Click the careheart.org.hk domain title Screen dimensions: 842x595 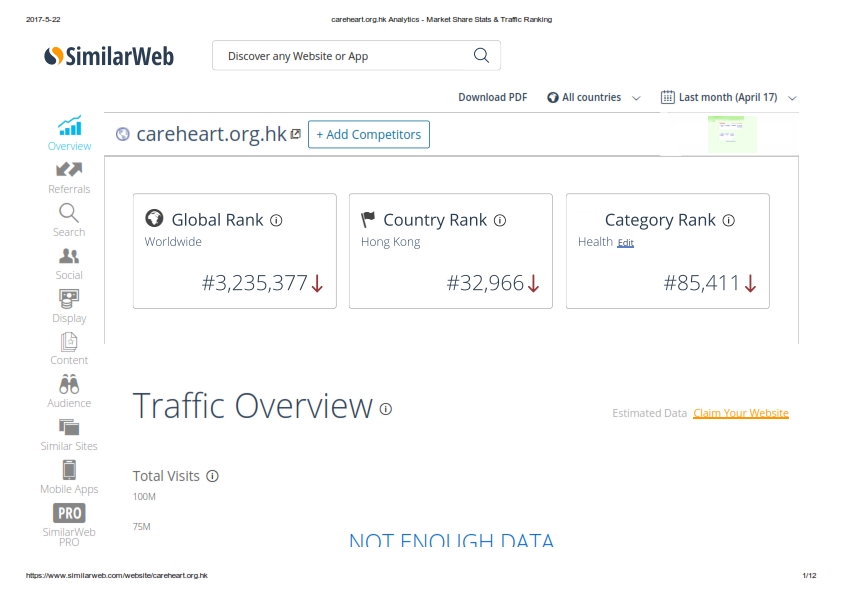pyautogui.click(x=212, y=134)
